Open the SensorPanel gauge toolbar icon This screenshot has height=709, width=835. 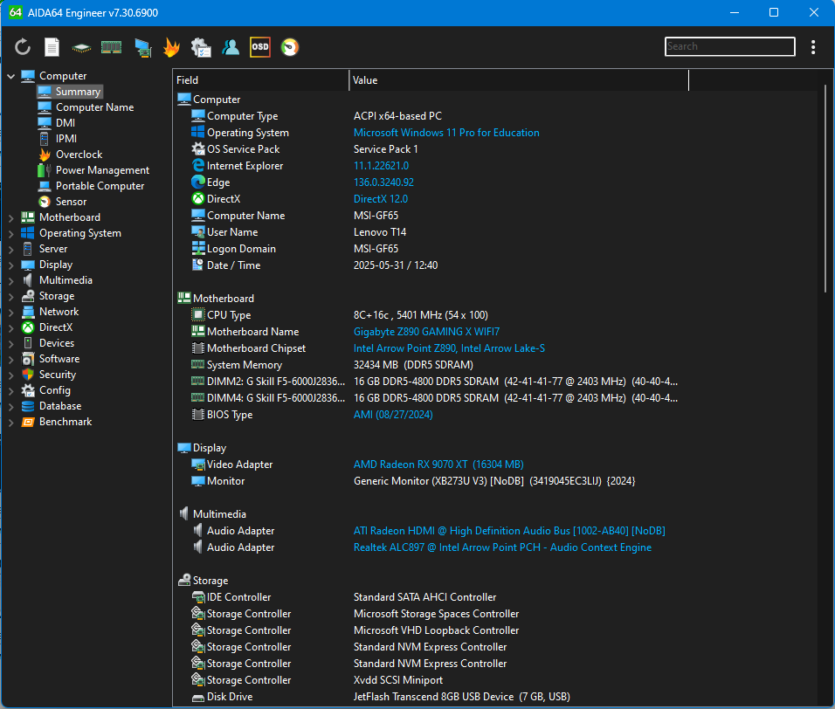(x=290, y=47)
